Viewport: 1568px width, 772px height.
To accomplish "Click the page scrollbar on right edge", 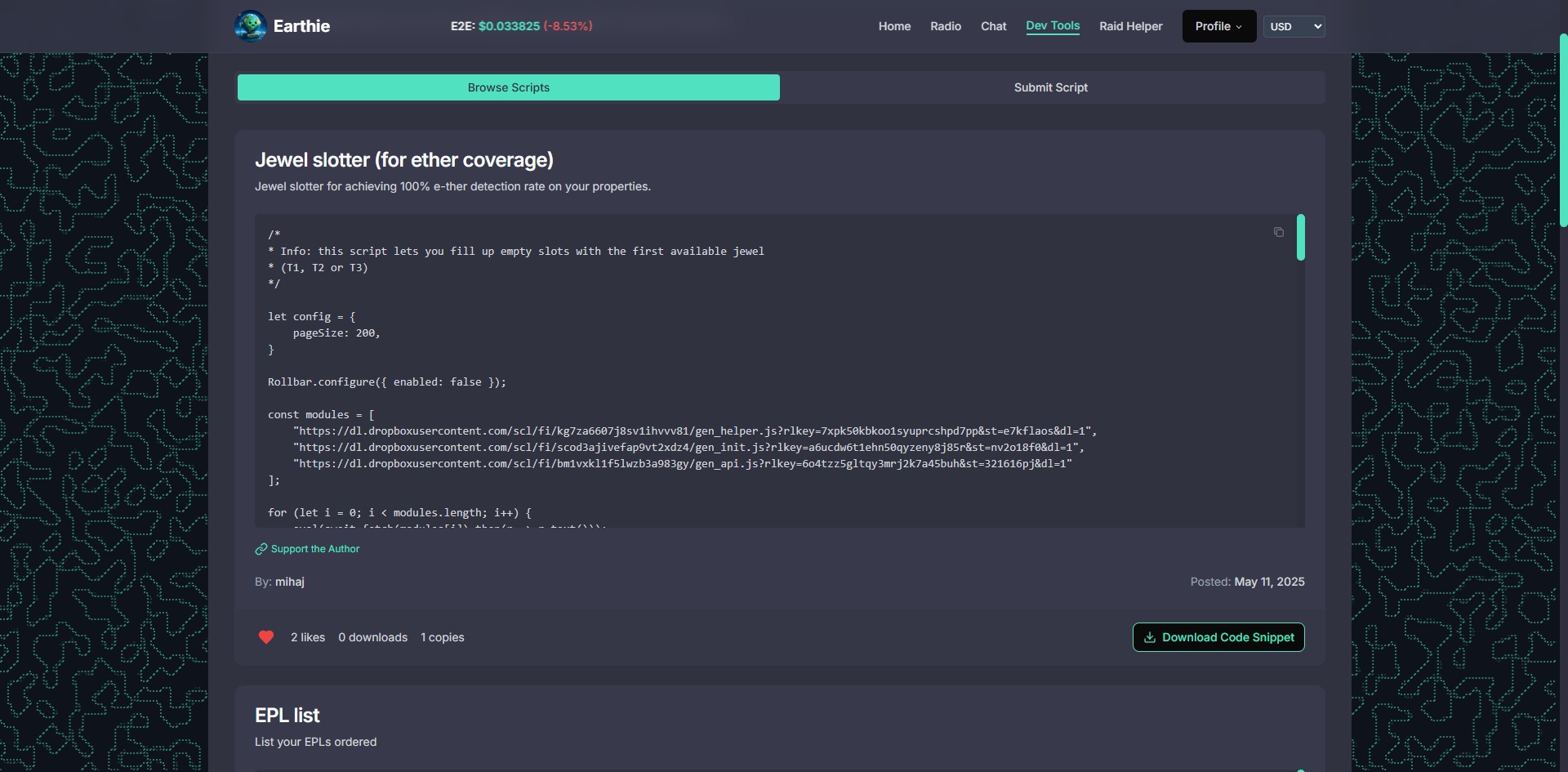I will coord(1563,131).
